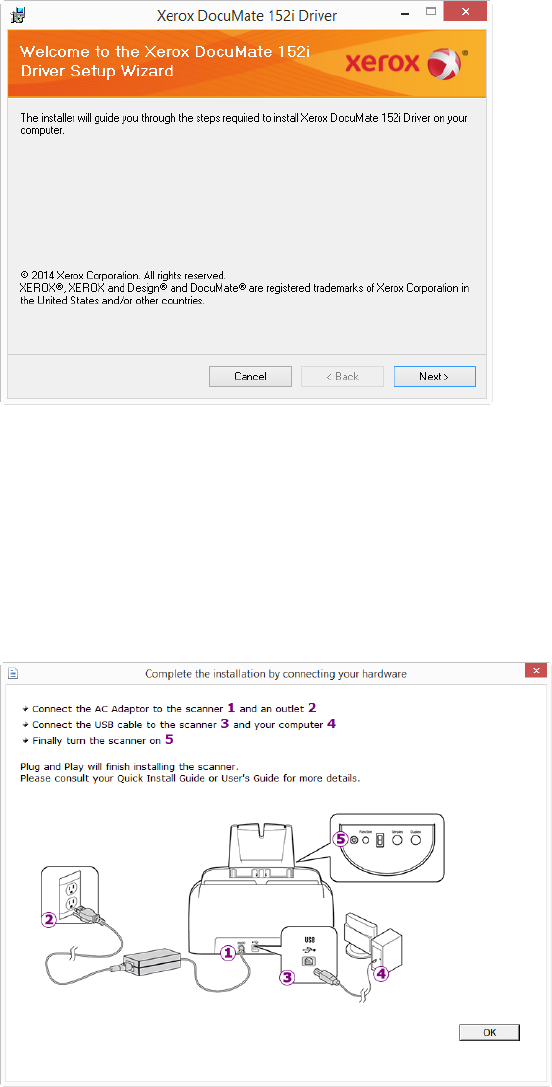Click the disabled Back button
The image size is (552, 1087).
pyautogui.click(x=342, y=376)
